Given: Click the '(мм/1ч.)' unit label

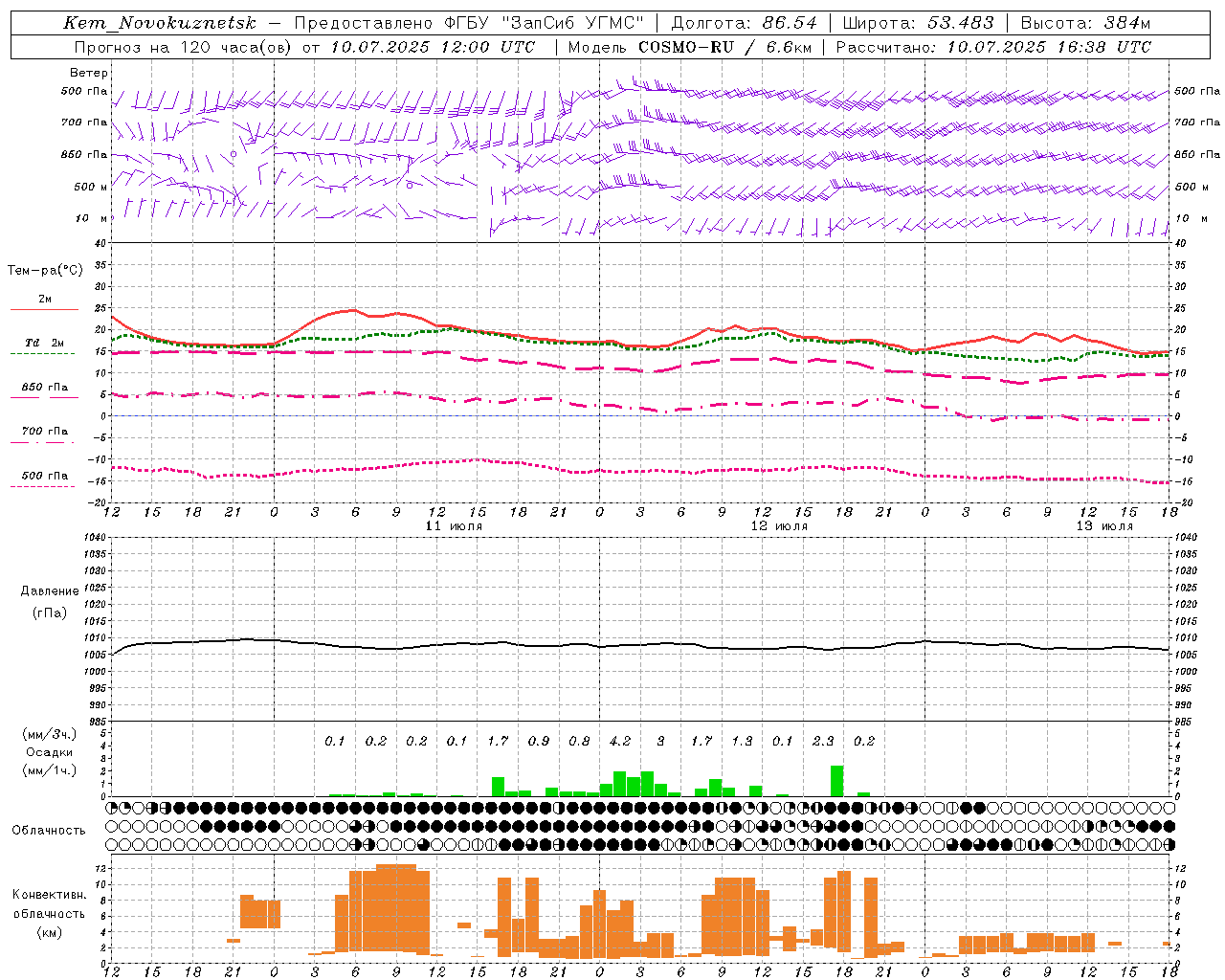Looking at the screenshot, I should click(x=49, y=770).
